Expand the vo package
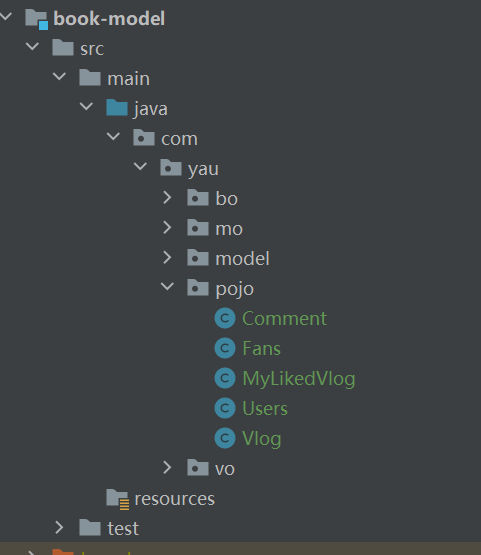The height and width of the screenshot is (555, 481). click(167, 468)
